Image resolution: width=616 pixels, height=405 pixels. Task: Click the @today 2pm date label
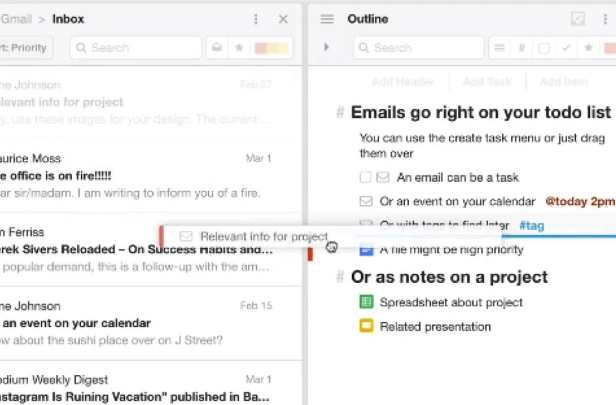coord(580,201)
